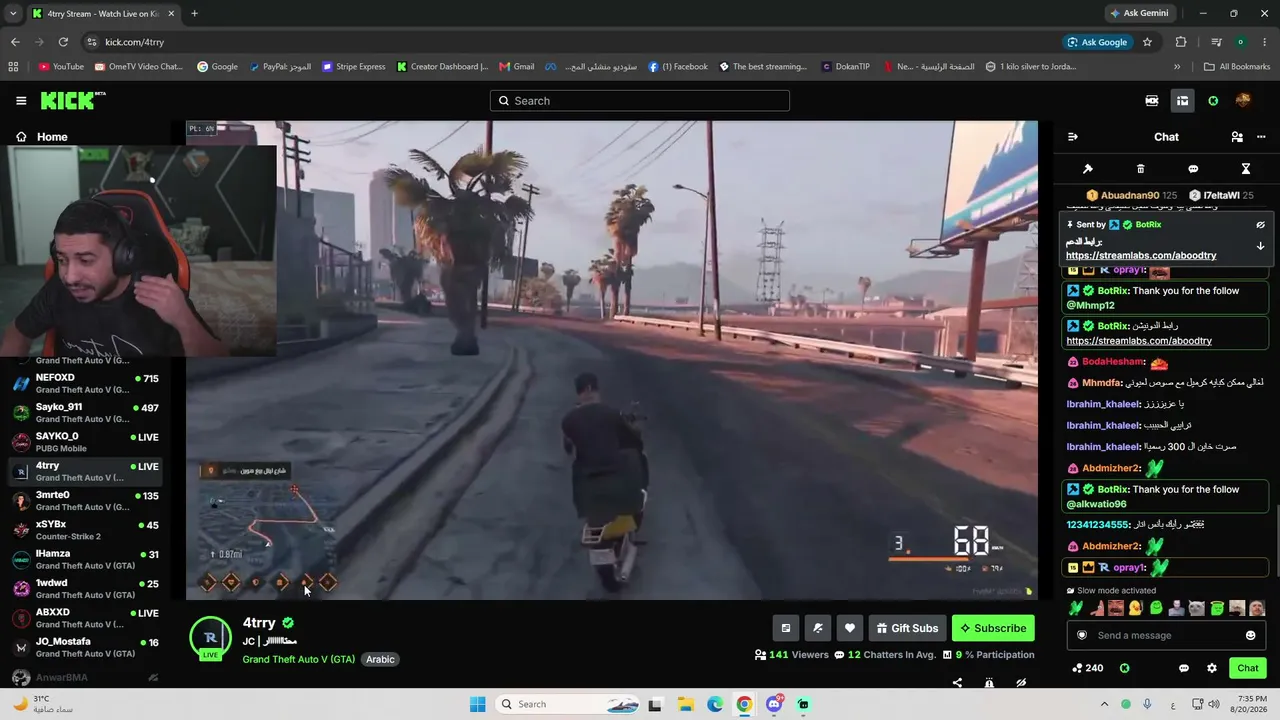Open the browser tab search dropdown
The width and height of the screenshot is (1280, 720).
pos(14,14)
